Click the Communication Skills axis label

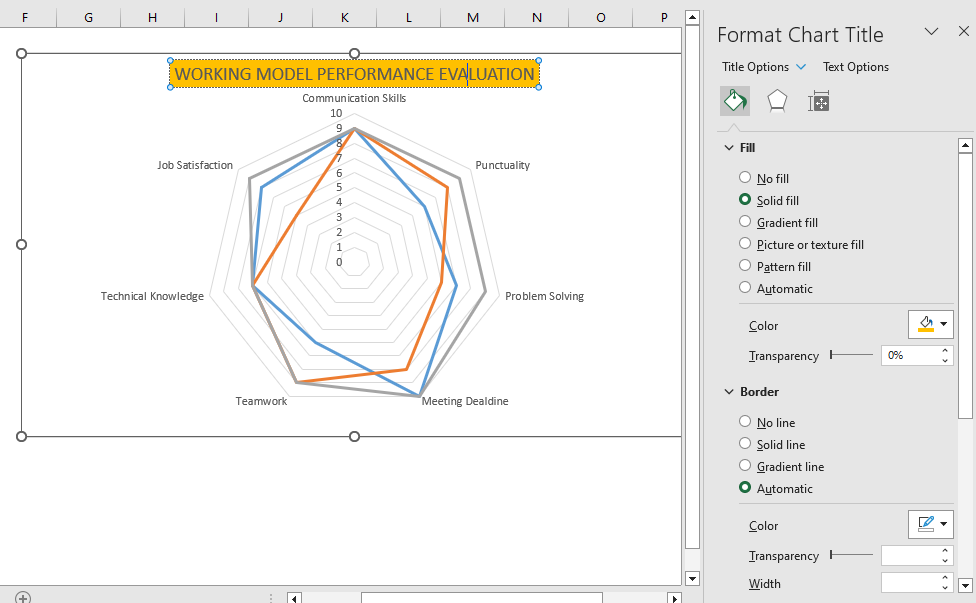(354, 98)
